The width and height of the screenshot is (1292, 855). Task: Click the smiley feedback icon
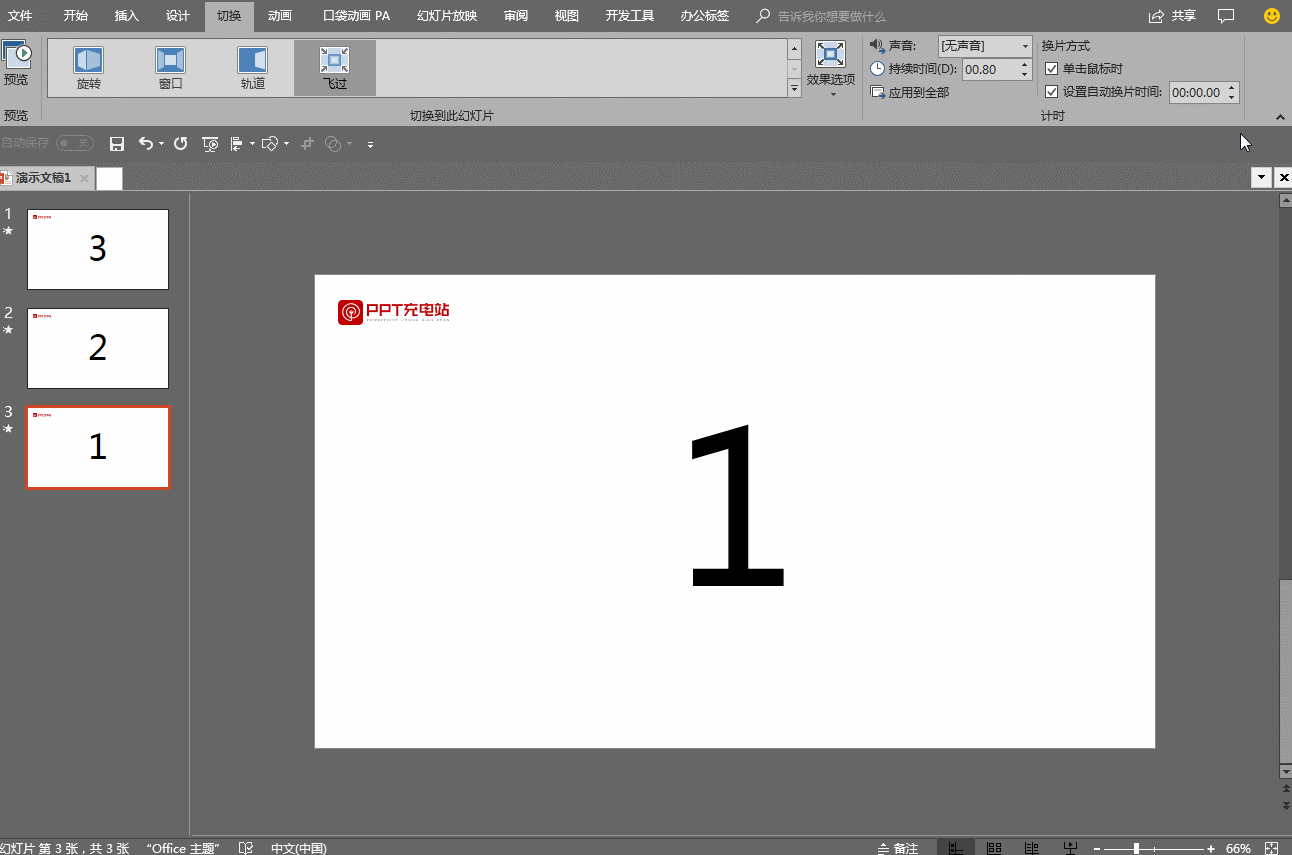(1272, 16)
